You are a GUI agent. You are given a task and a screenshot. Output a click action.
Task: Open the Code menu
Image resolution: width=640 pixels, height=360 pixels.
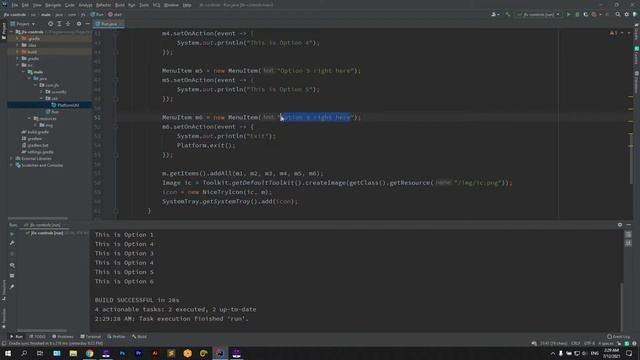point(70,5)
